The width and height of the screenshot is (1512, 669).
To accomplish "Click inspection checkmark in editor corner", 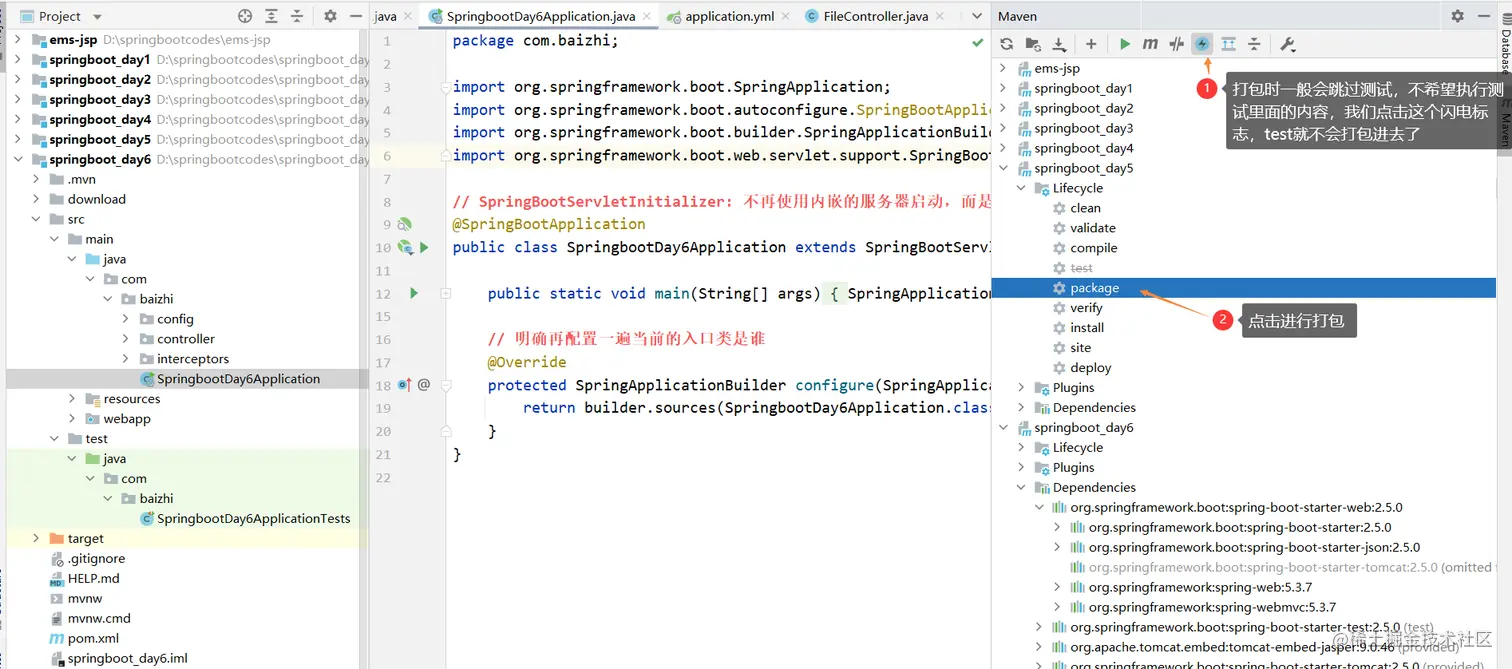I will tap(977, 42).
